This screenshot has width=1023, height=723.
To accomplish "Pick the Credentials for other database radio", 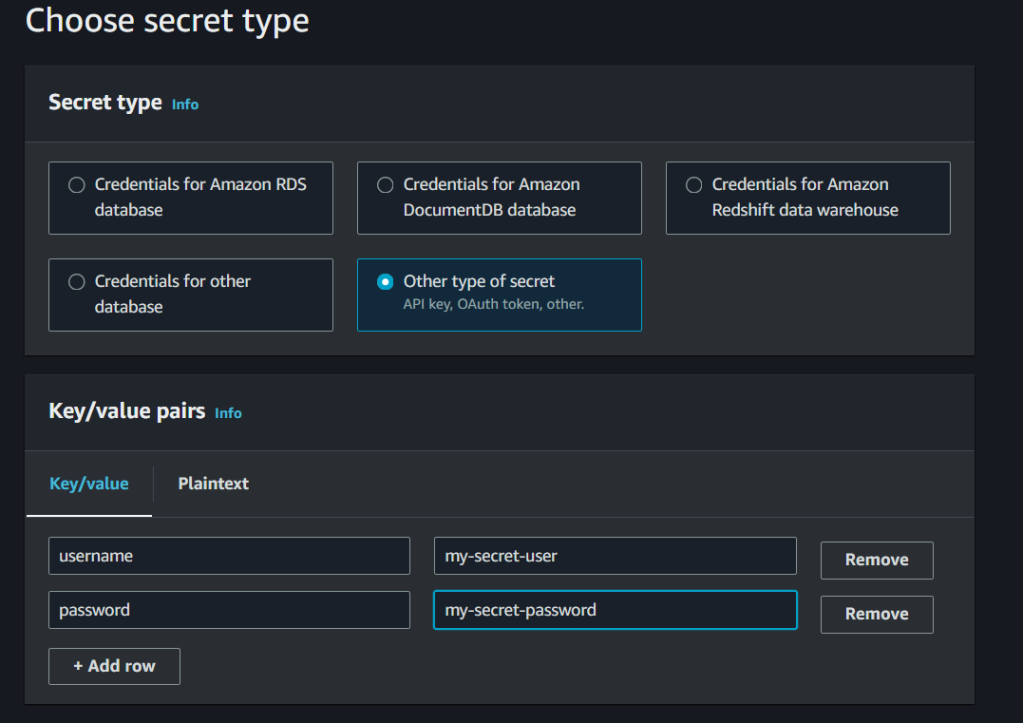I will pos(75,282).
